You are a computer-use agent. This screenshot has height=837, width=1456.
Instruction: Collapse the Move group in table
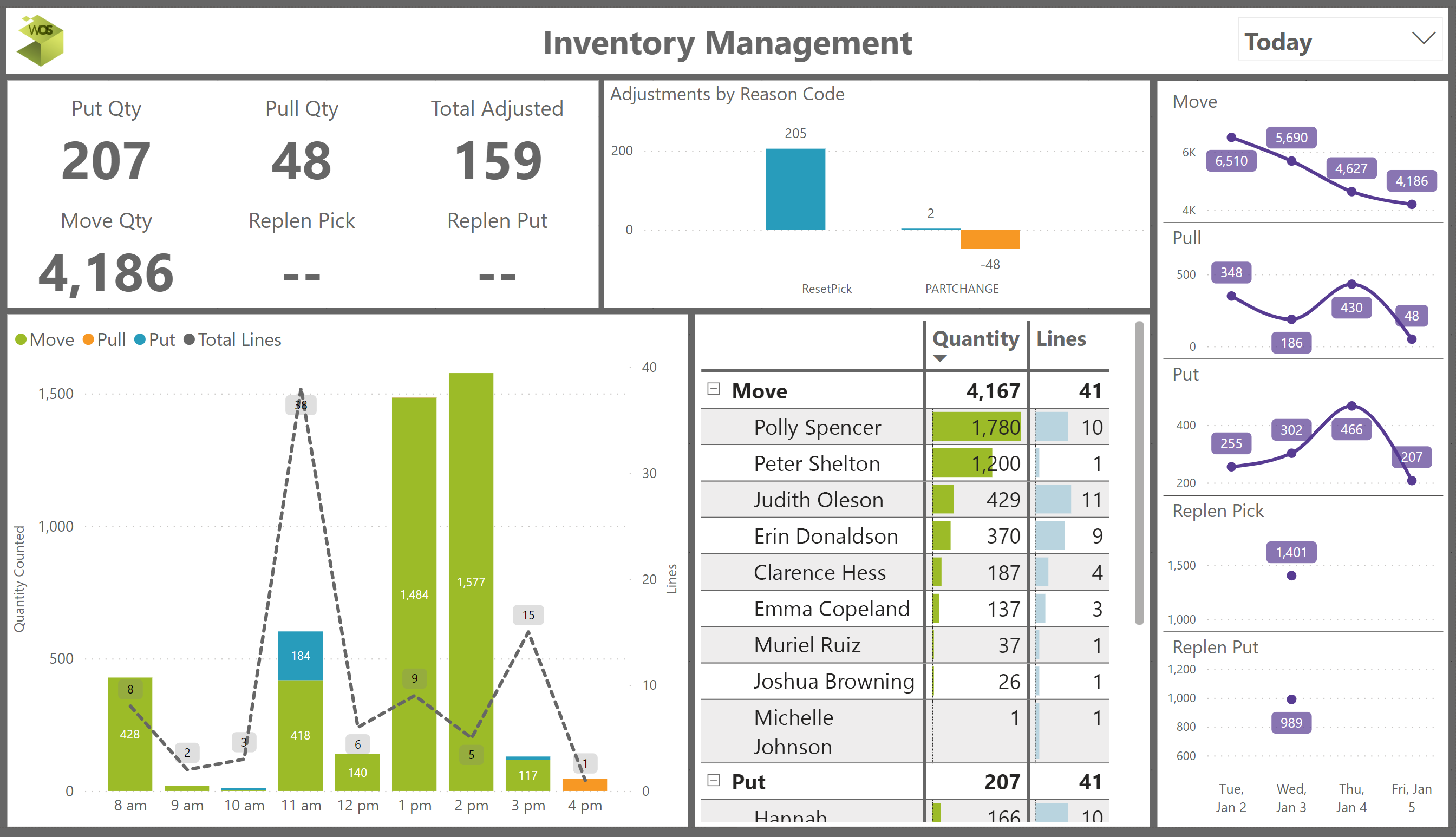713,389
